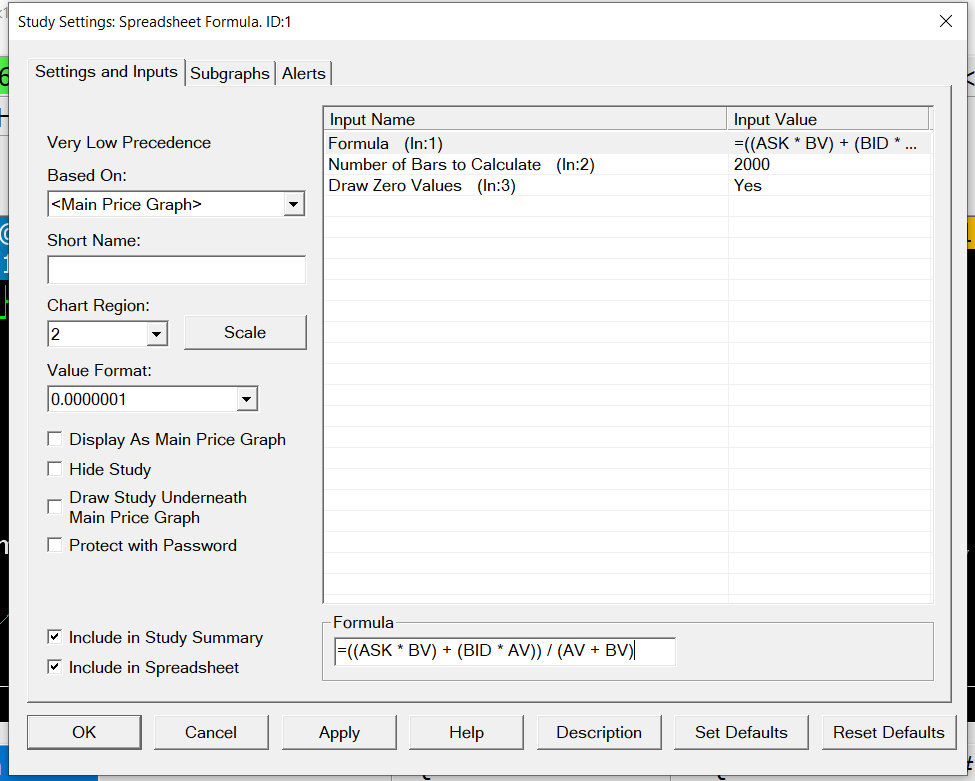Image resolution: width=975 pixels, height=781 pixels.
Task: Click in the Short Name text field
Action: click(176, 270)
